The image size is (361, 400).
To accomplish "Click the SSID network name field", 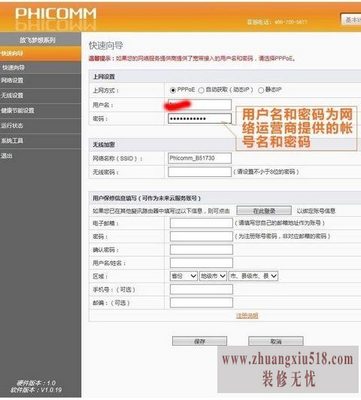I will tap(200, 158).
